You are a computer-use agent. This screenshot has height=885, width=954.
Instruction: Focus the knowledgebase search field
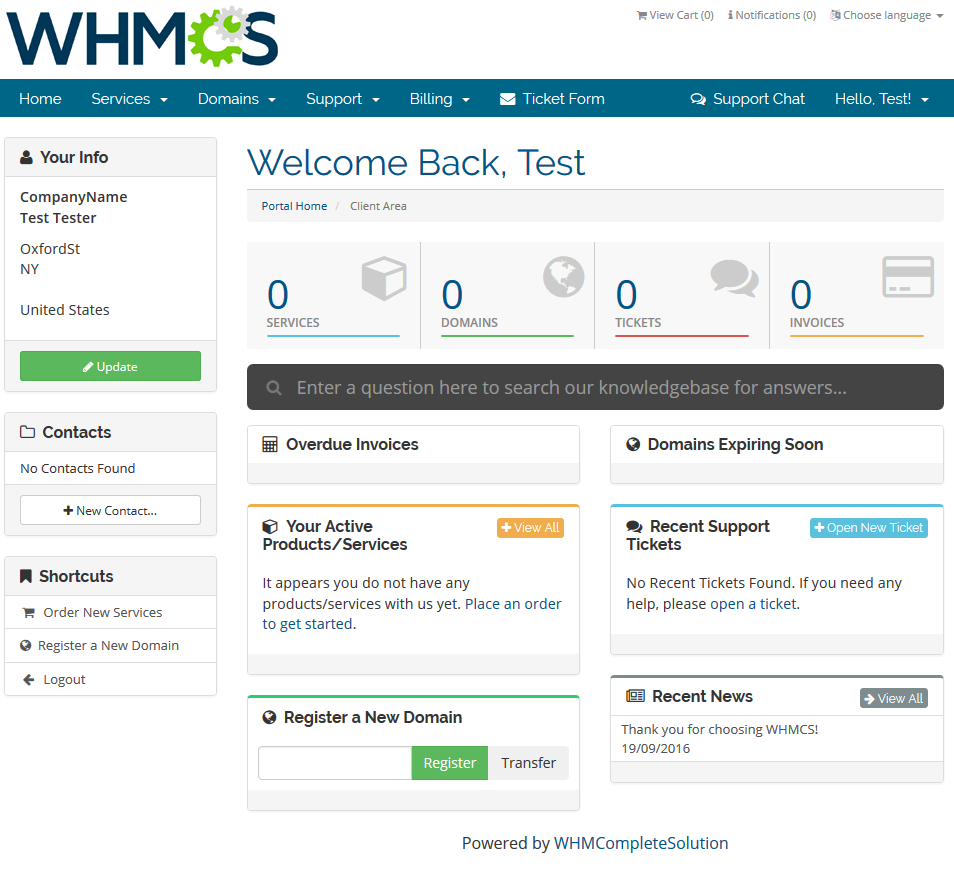[x=595, y=387]
